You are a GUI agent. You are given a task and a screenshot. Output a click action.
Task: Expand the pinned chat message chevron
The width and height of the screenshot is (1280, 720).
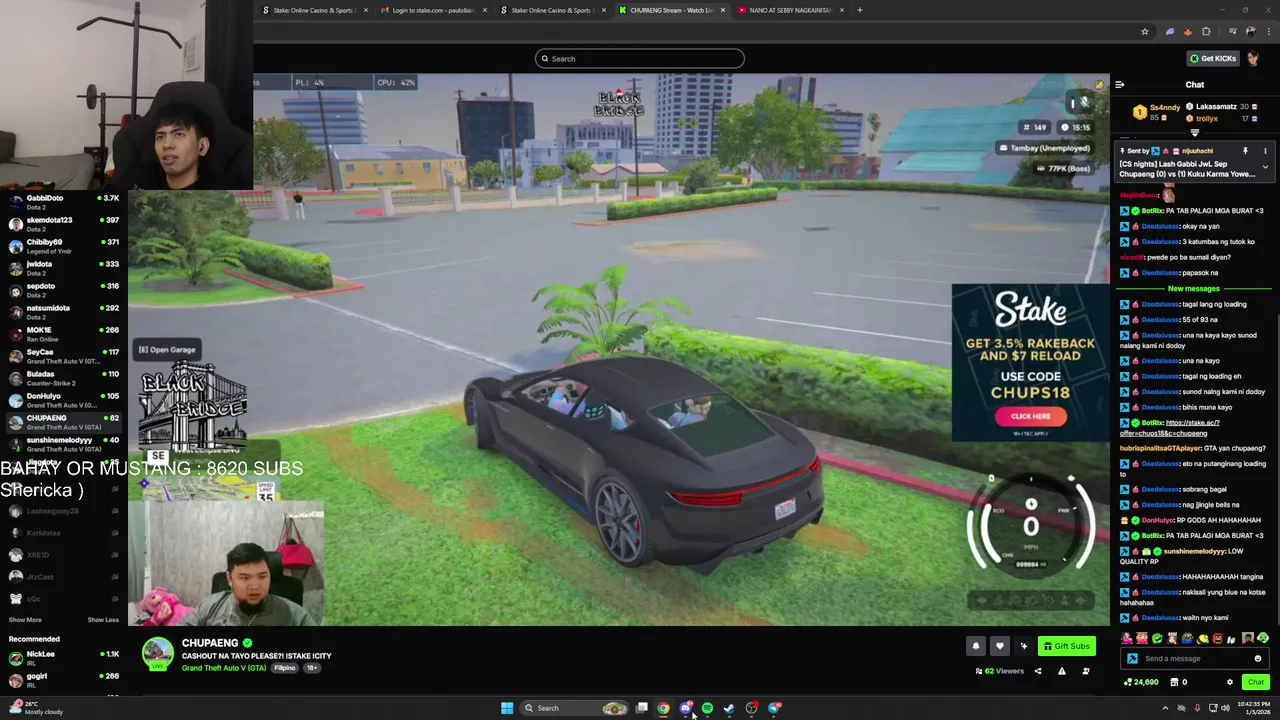click(1265, 167)
